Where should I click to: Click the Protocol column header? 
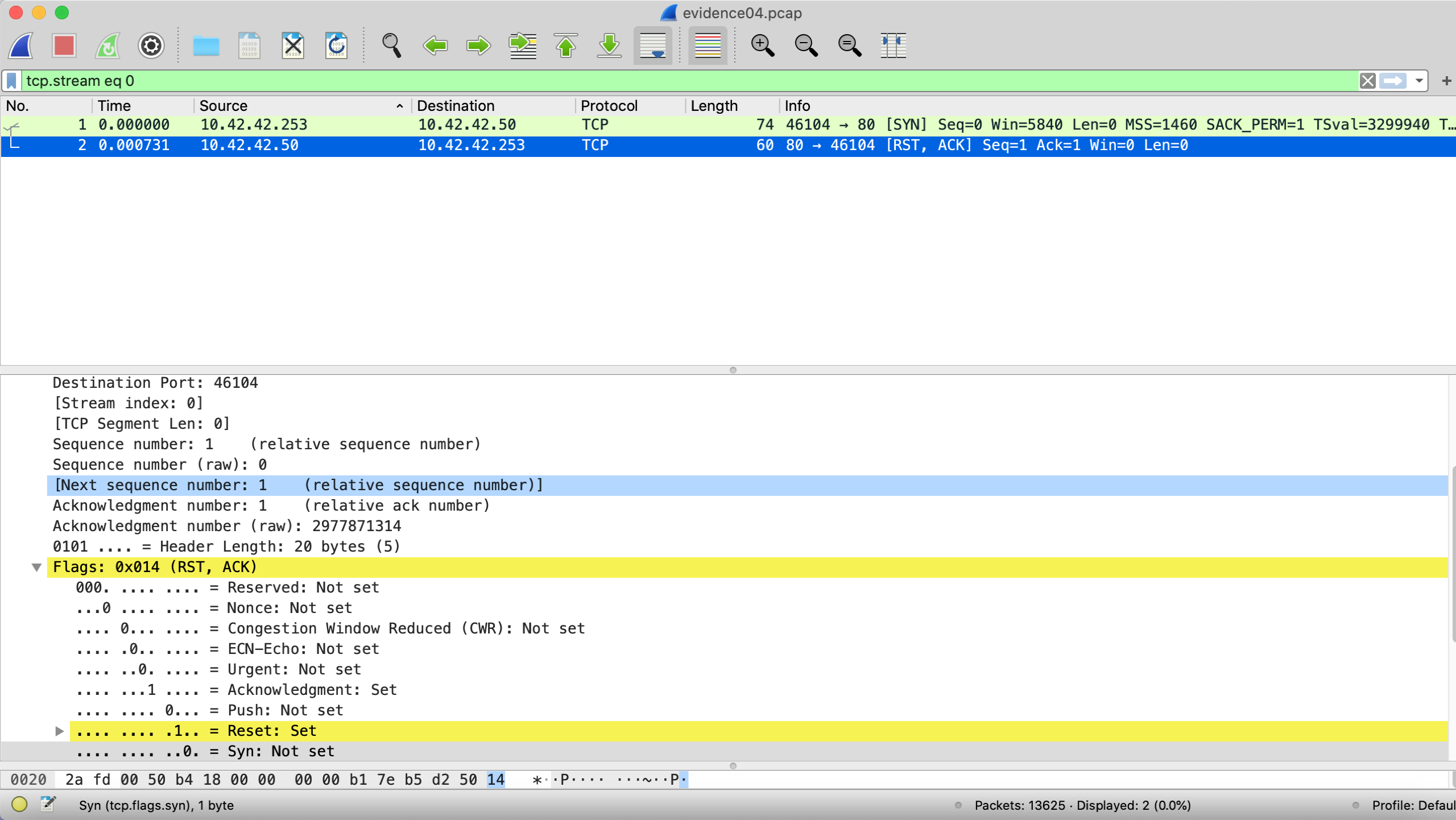point(609,106)
